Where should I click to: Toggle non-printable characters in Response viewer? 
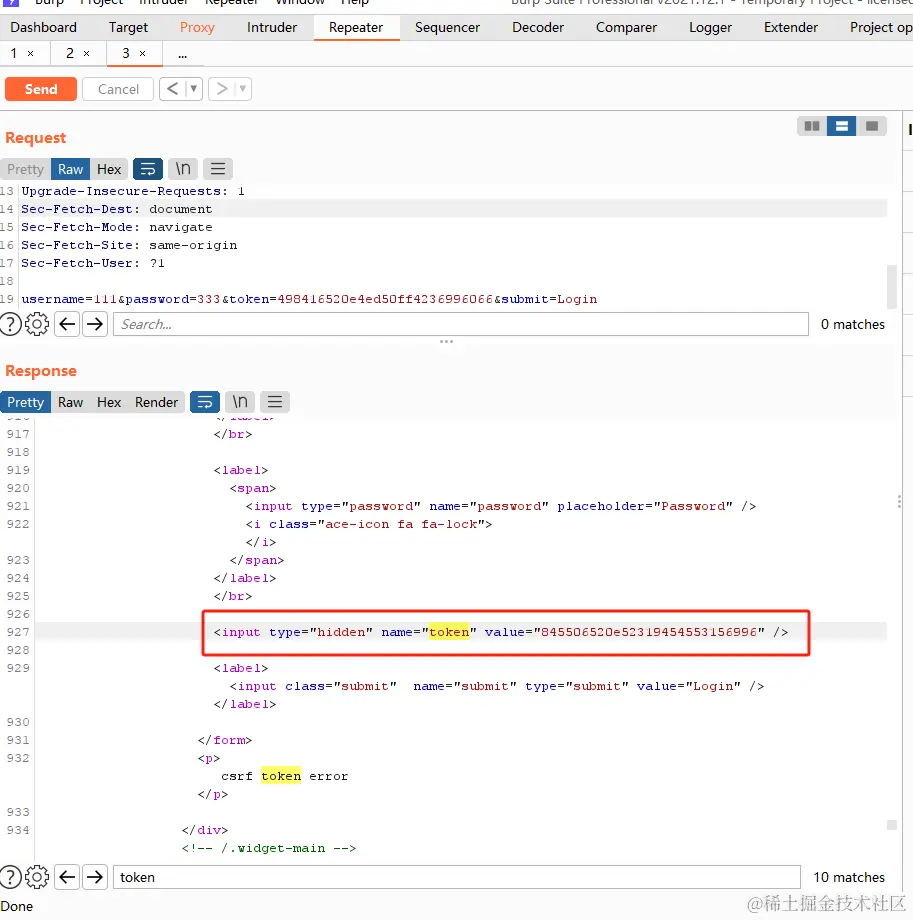[240, 402]
